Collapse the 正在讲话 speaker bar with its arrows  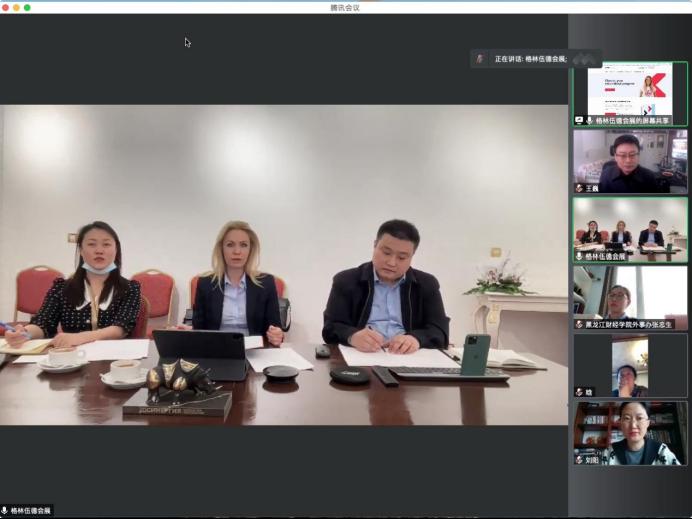pos(583,59)
